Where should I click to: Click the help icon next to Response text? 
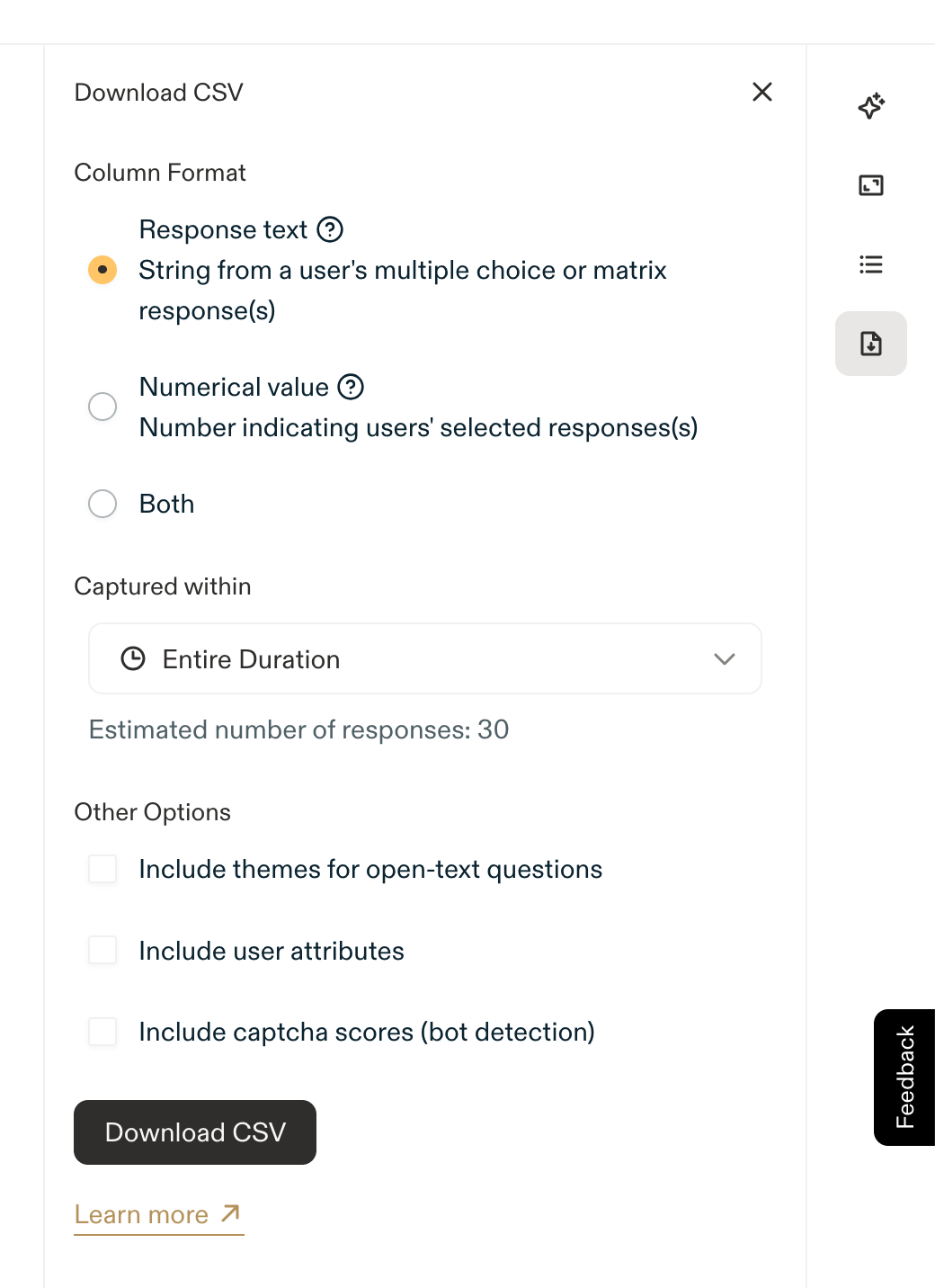click(x=331, y=229)
